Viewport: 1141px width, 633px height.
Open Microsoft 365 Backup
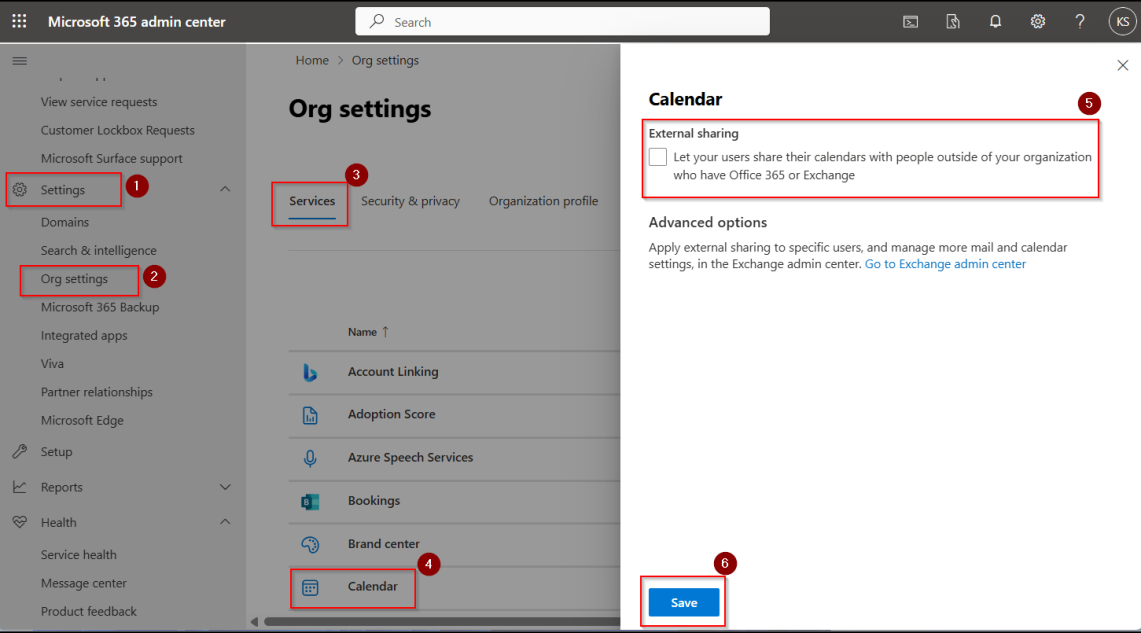(x=100, y=307)
